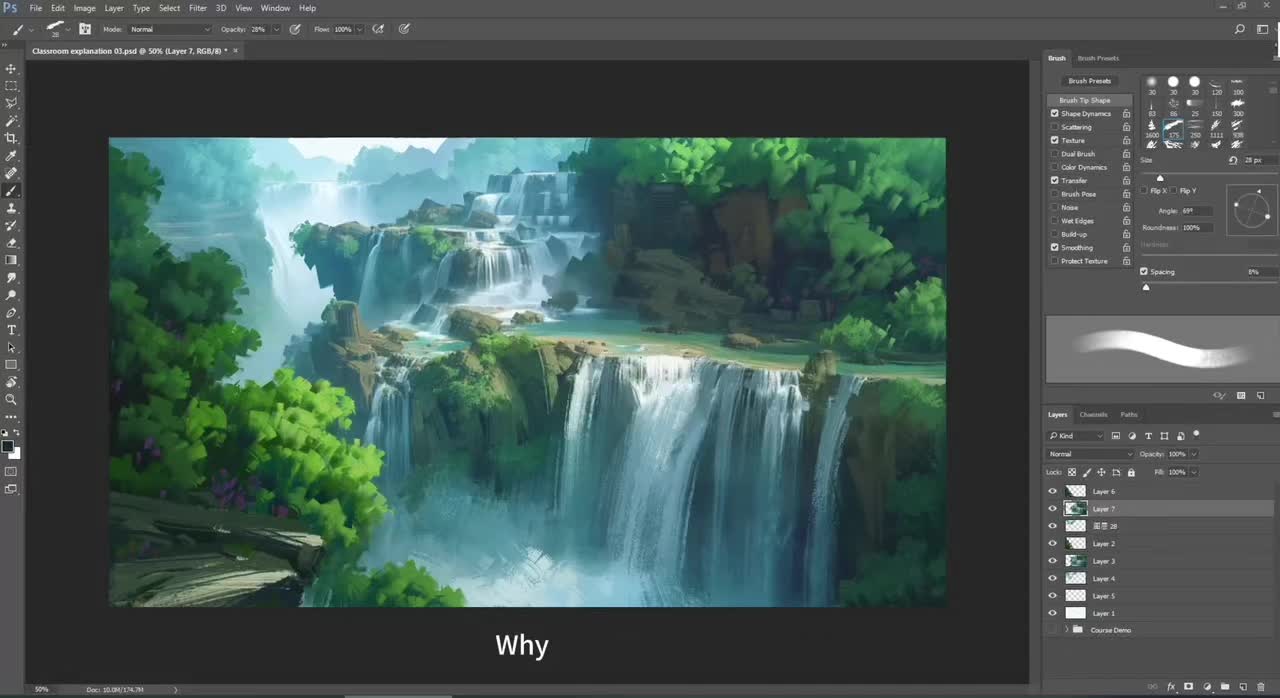This screenshot has width=1280, height=698.
Task: Click the Spacing slider handle
Action: click(1146, 287)
